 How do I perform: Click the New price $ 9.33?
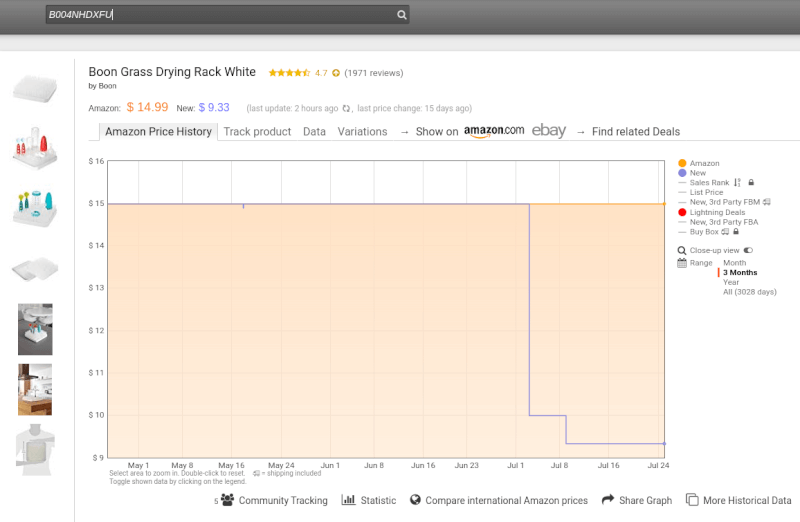(x=214, y=108)
